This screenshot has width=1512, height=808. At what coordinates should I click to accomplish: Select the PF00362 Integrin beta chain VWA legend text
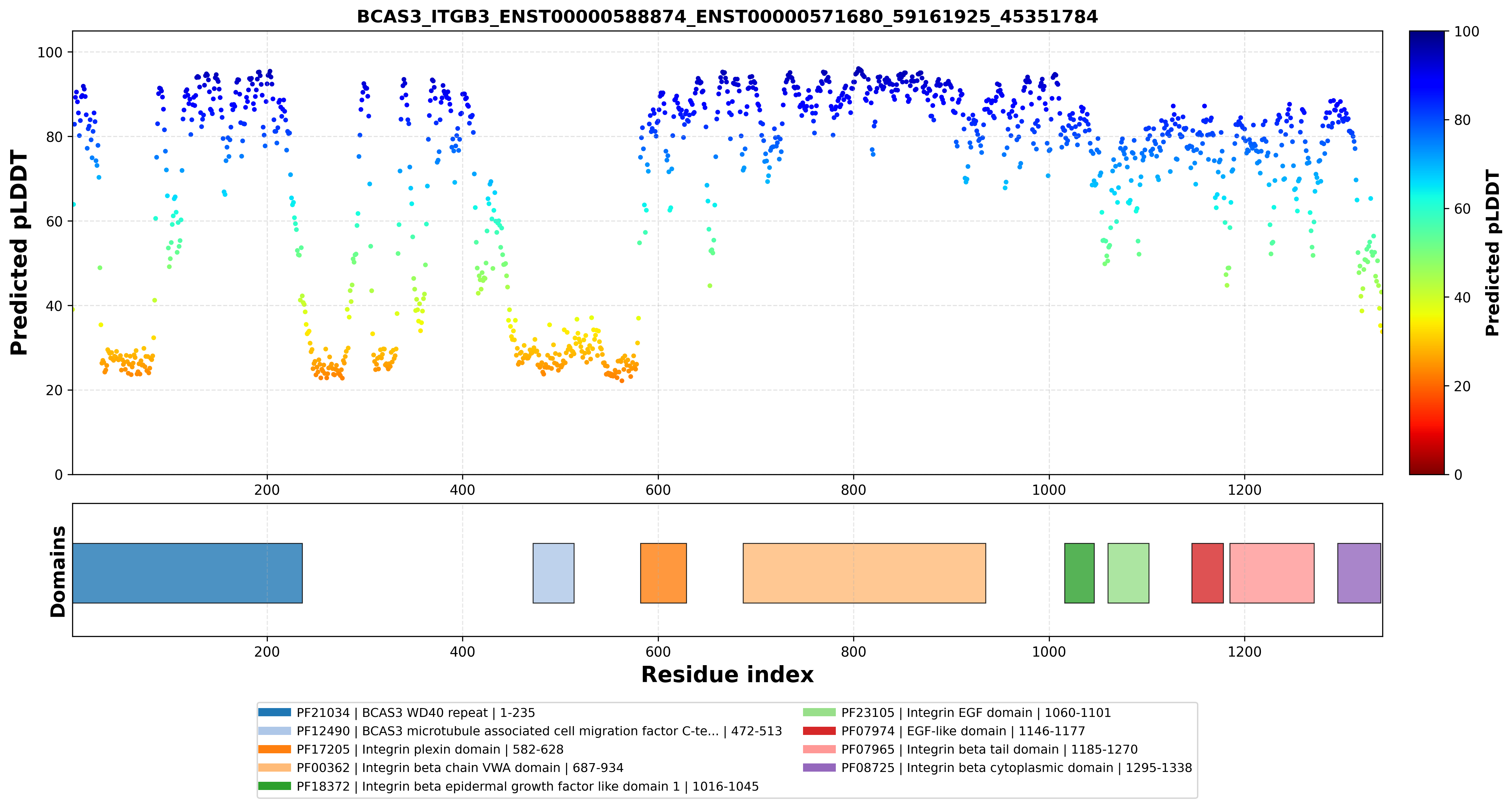tap(460, 767)
